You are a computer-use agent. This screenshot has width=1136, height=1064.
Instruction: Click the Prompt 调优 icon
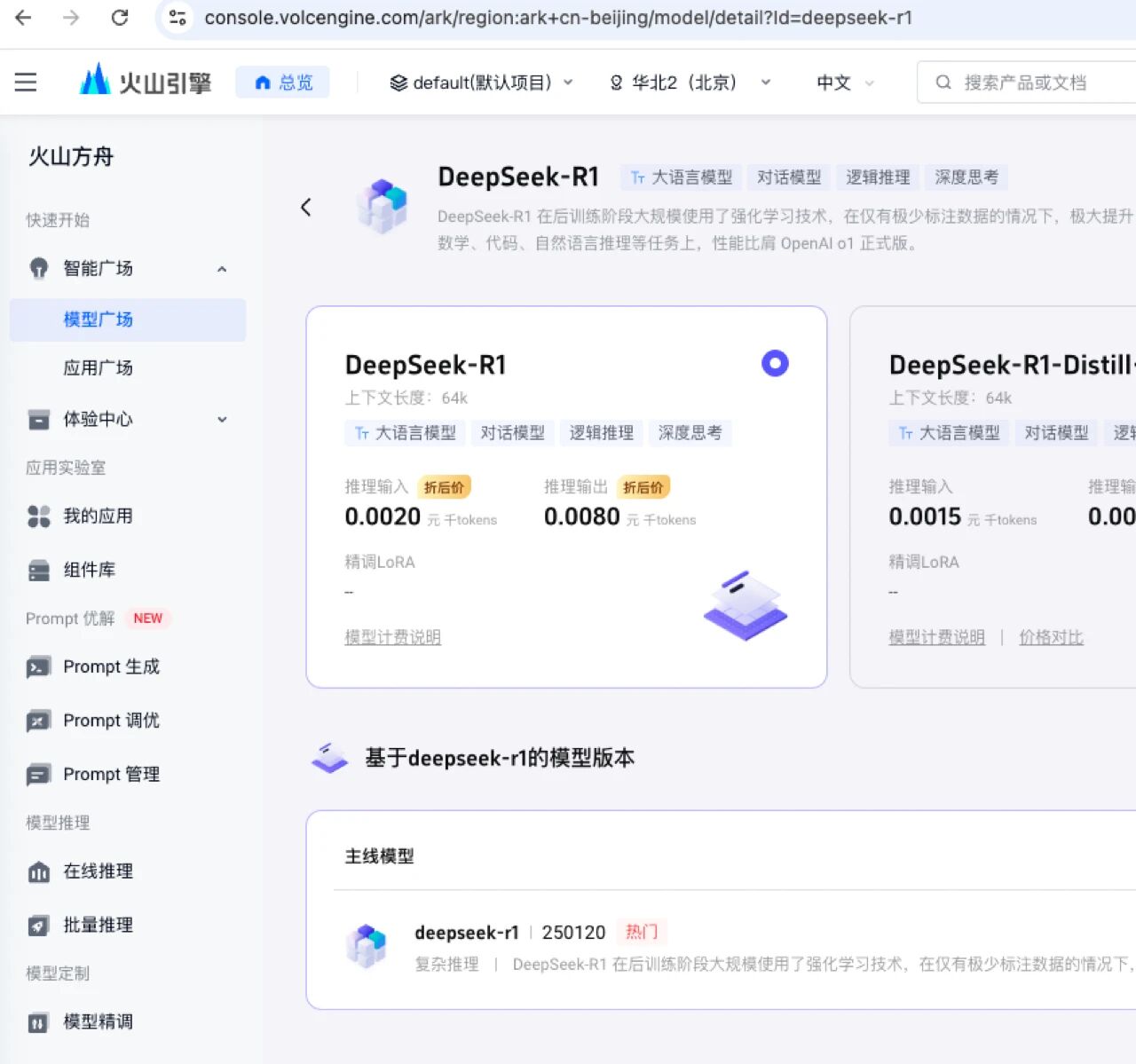point(38,721)
